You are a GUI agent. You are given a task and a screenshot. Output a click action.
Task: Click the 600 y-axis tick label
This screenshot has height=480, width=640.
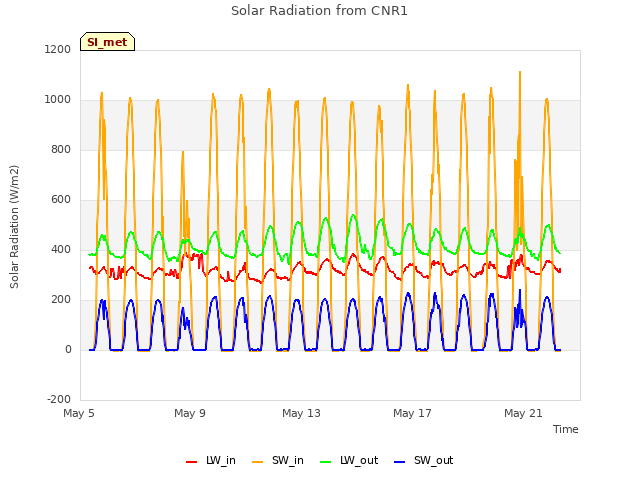(61, 200)
